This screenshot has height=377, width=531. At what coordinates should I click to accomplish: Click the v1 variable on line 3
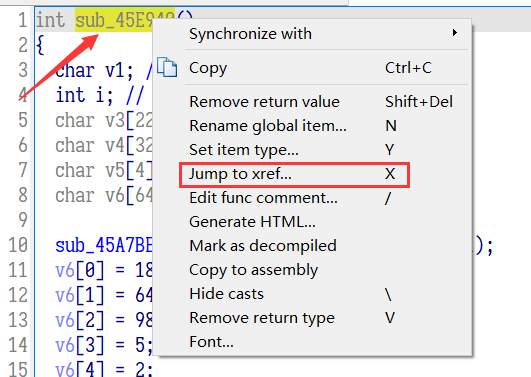click(114, 70)
